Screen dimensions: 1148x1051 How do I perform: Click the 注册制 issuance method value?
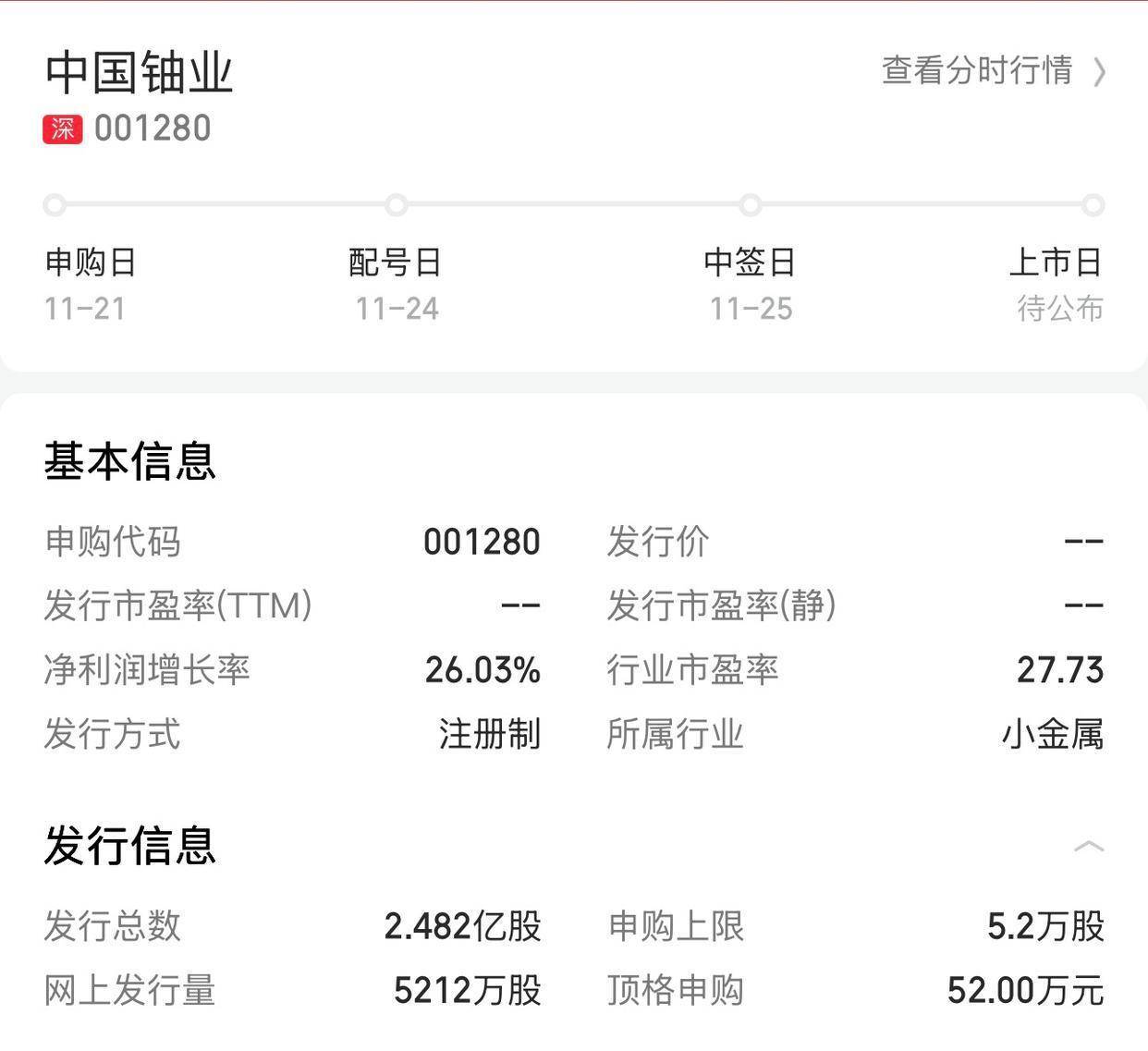click(489, 735)
